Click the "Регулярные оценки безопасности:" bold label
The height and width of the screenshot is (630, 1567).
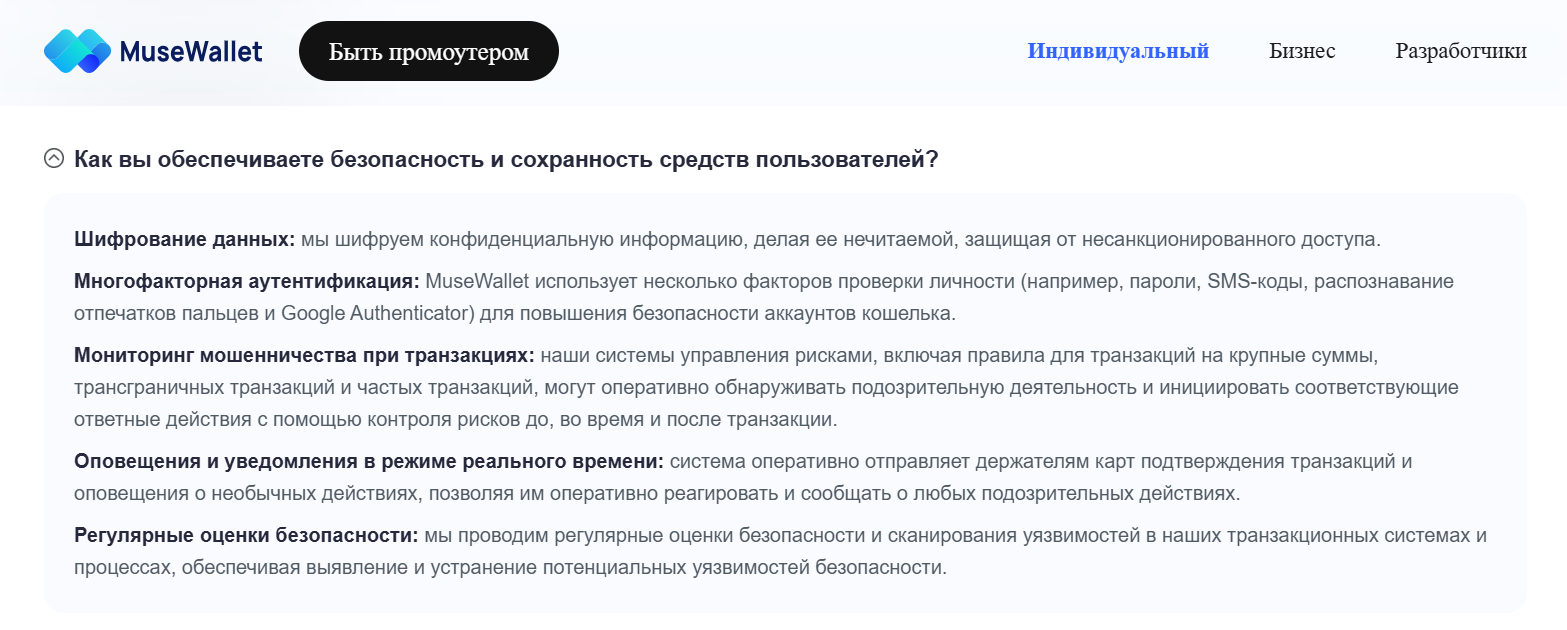tap(246, 536)
